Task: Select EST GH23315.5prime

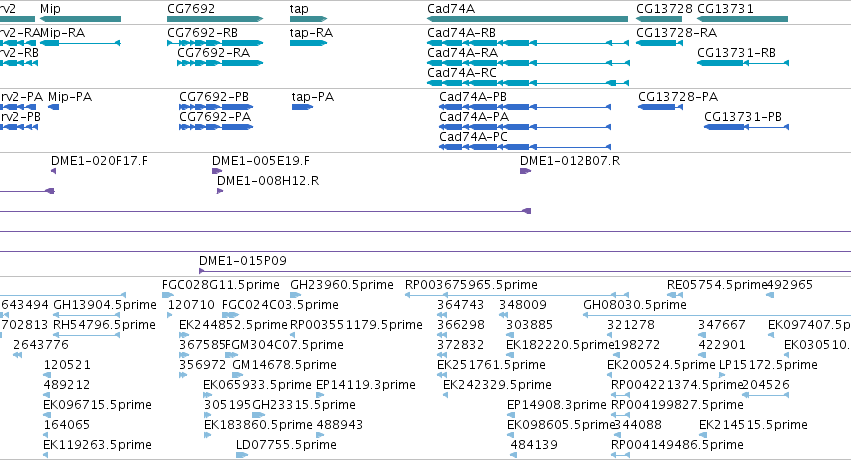Action: click(x=259, y=416)
